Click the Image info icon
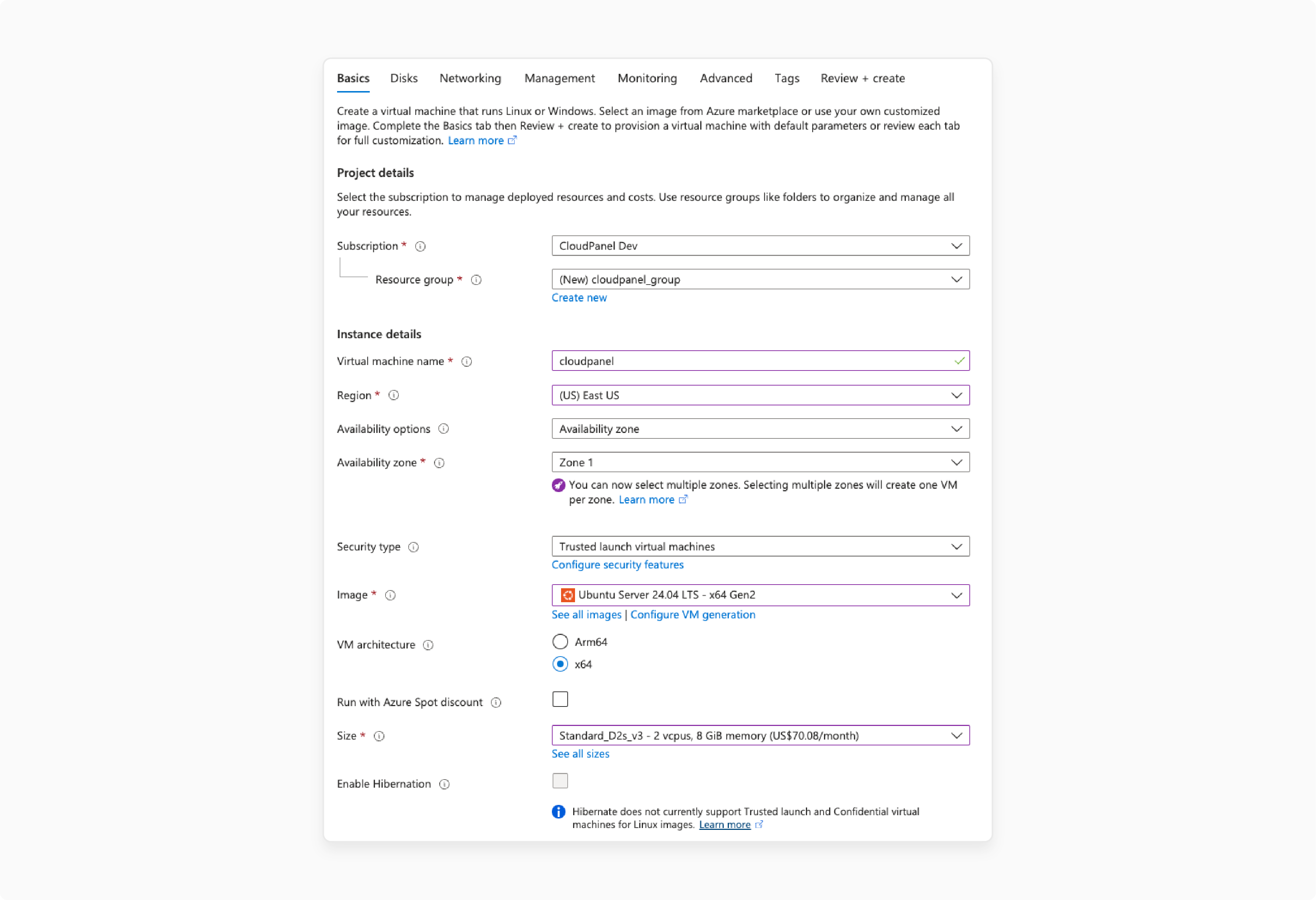Image resolution: width=1316 pixels, height=900 pixels. pyautogui.click(x=390, y=595)
